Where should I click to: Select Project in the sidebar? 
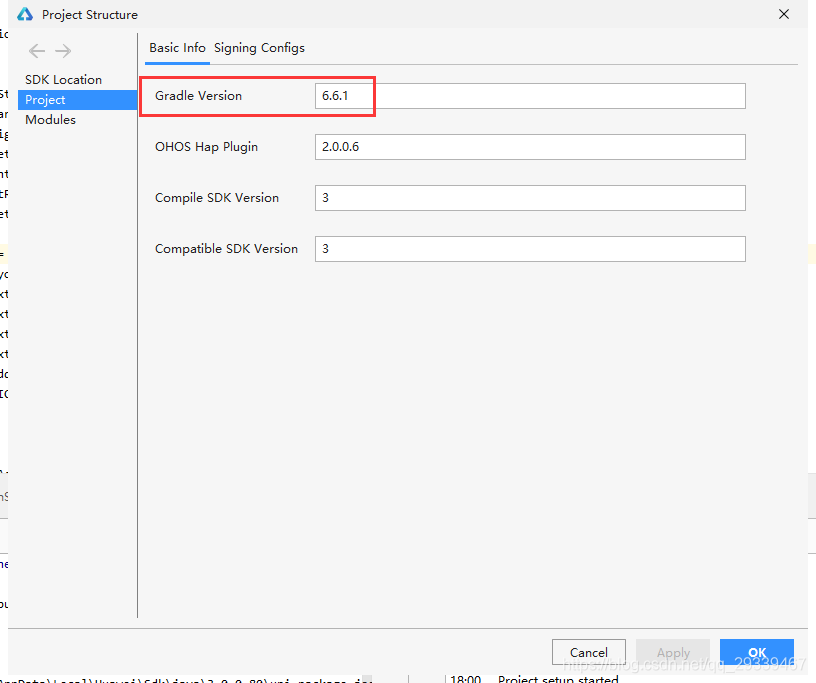click(x=78, y=100)
